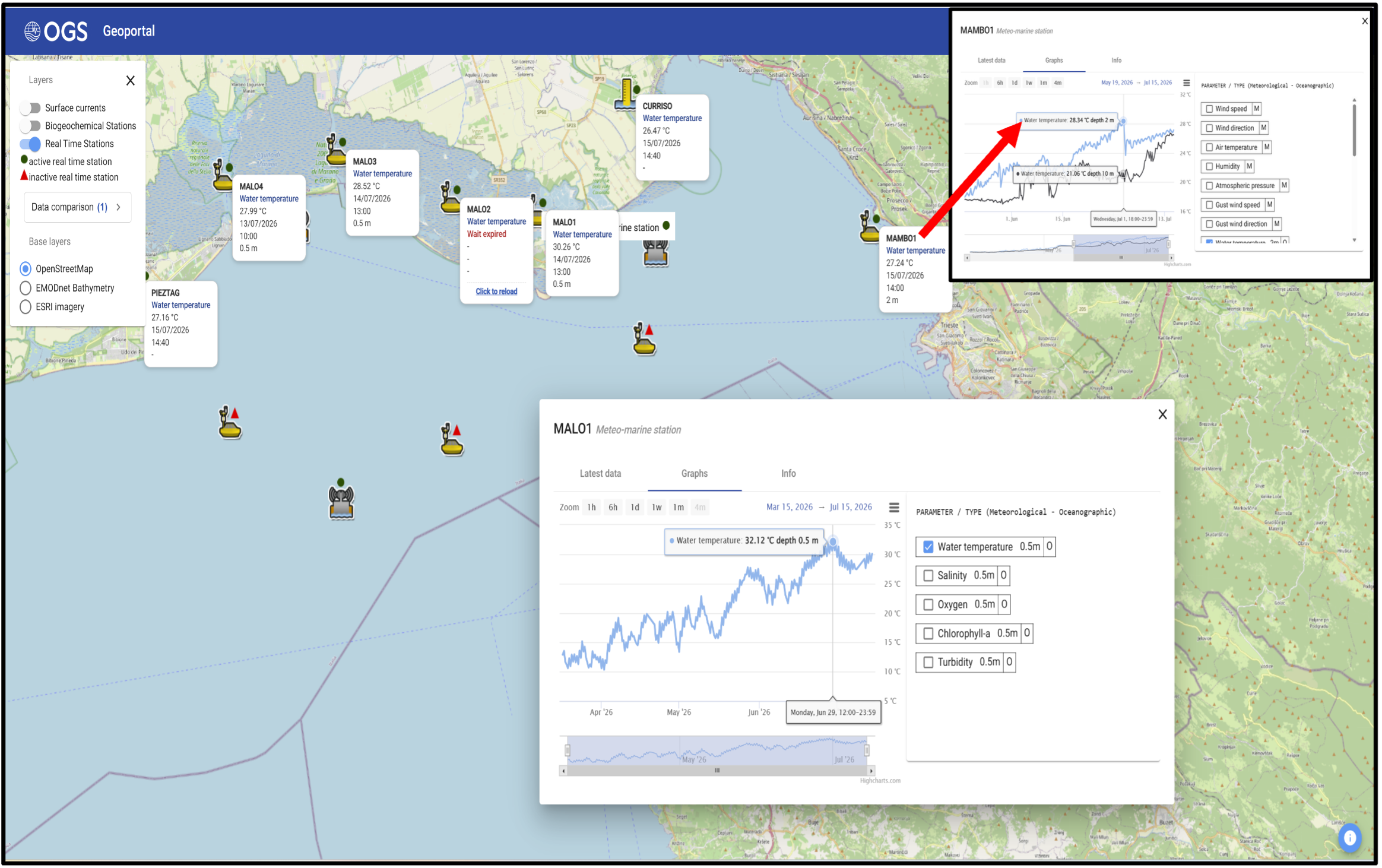1382x868 pixels.
Task: Select the OpenStreetMap base layer
Action: pos(26,269)
